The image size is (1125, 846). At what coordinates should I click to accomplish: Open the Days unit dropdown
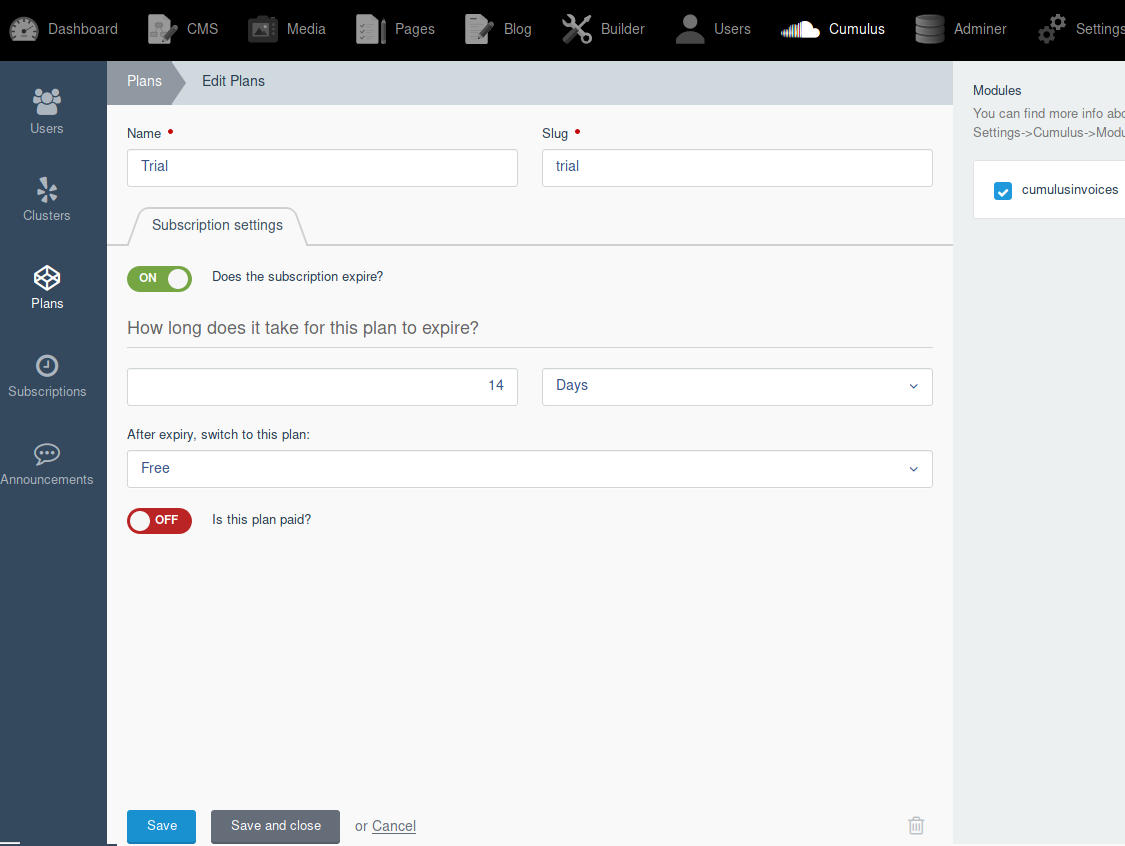737,387
